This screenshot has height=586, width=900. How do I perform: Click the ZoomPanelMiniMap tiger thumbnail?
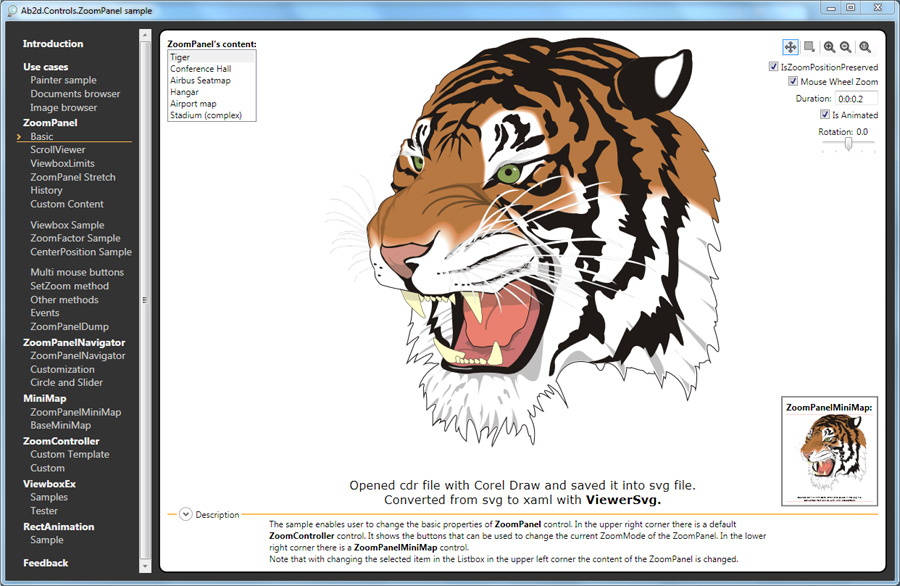click(x=826, y=455)
